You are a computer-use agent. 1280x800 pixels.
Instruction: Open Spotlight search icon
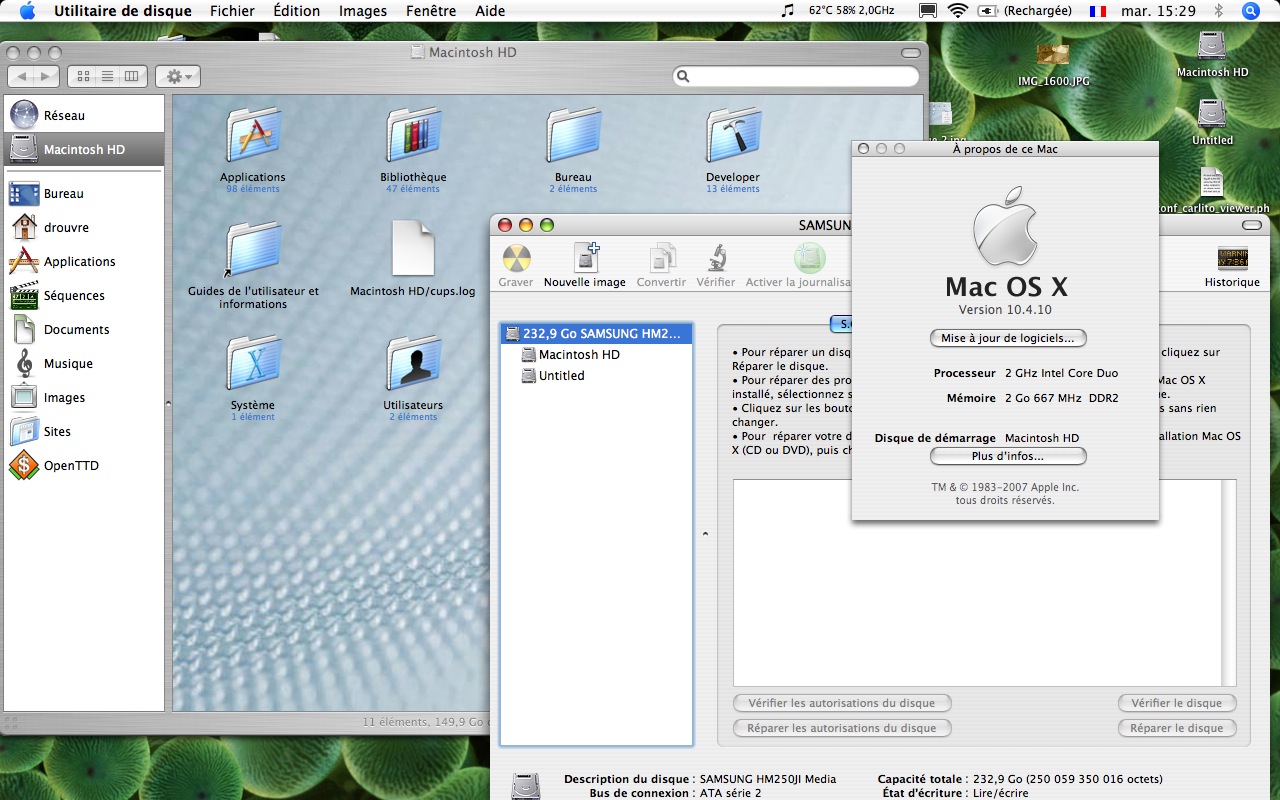1251,11
